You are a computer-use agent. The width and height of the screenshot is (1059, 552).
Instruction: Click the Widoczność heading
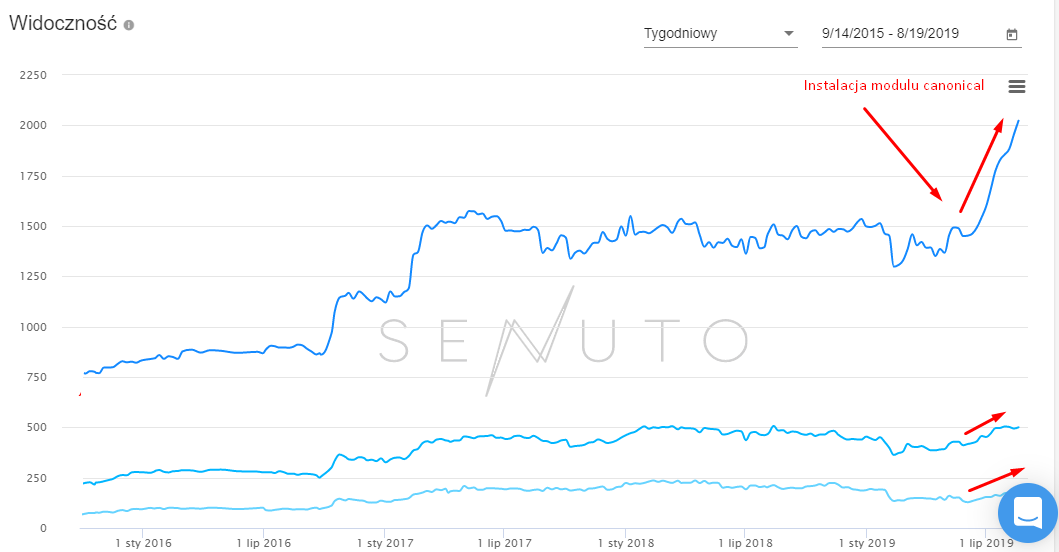click(63, 24)
